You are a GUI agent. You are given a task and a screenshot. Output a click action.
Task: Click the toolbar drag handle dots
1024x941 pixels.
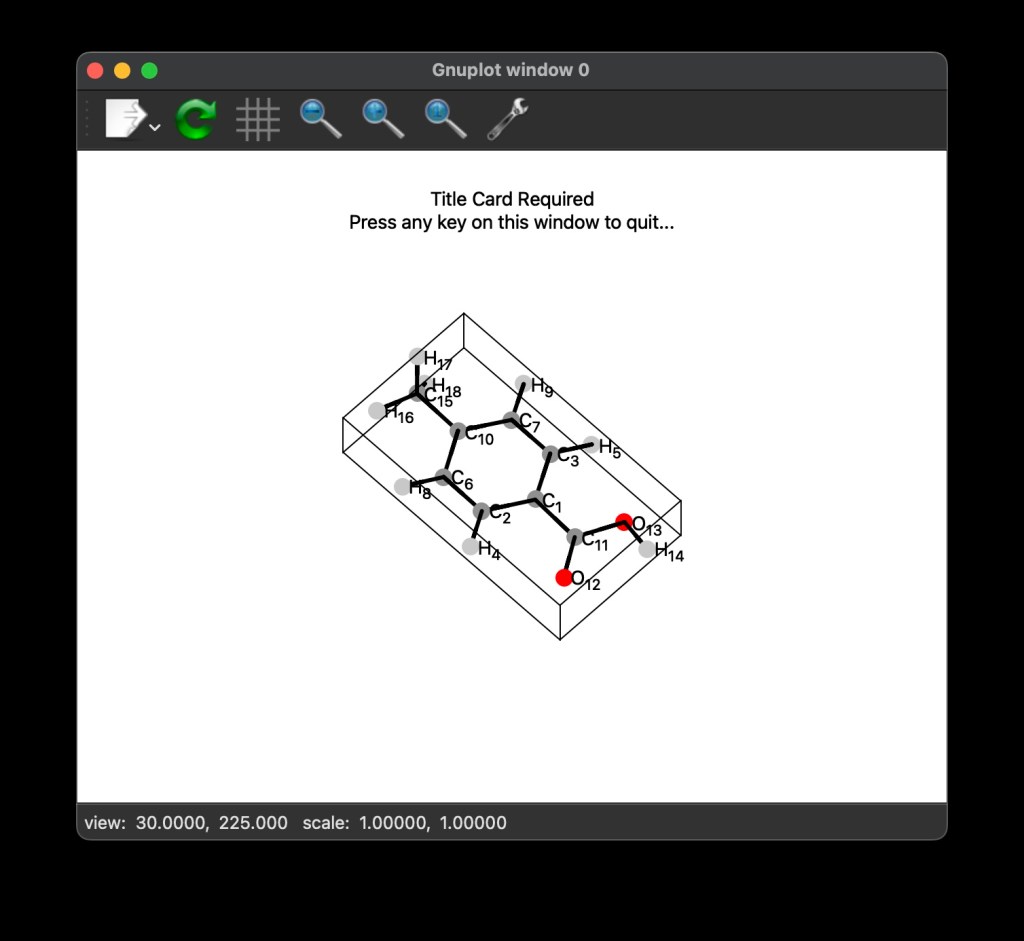coord(87,119)
